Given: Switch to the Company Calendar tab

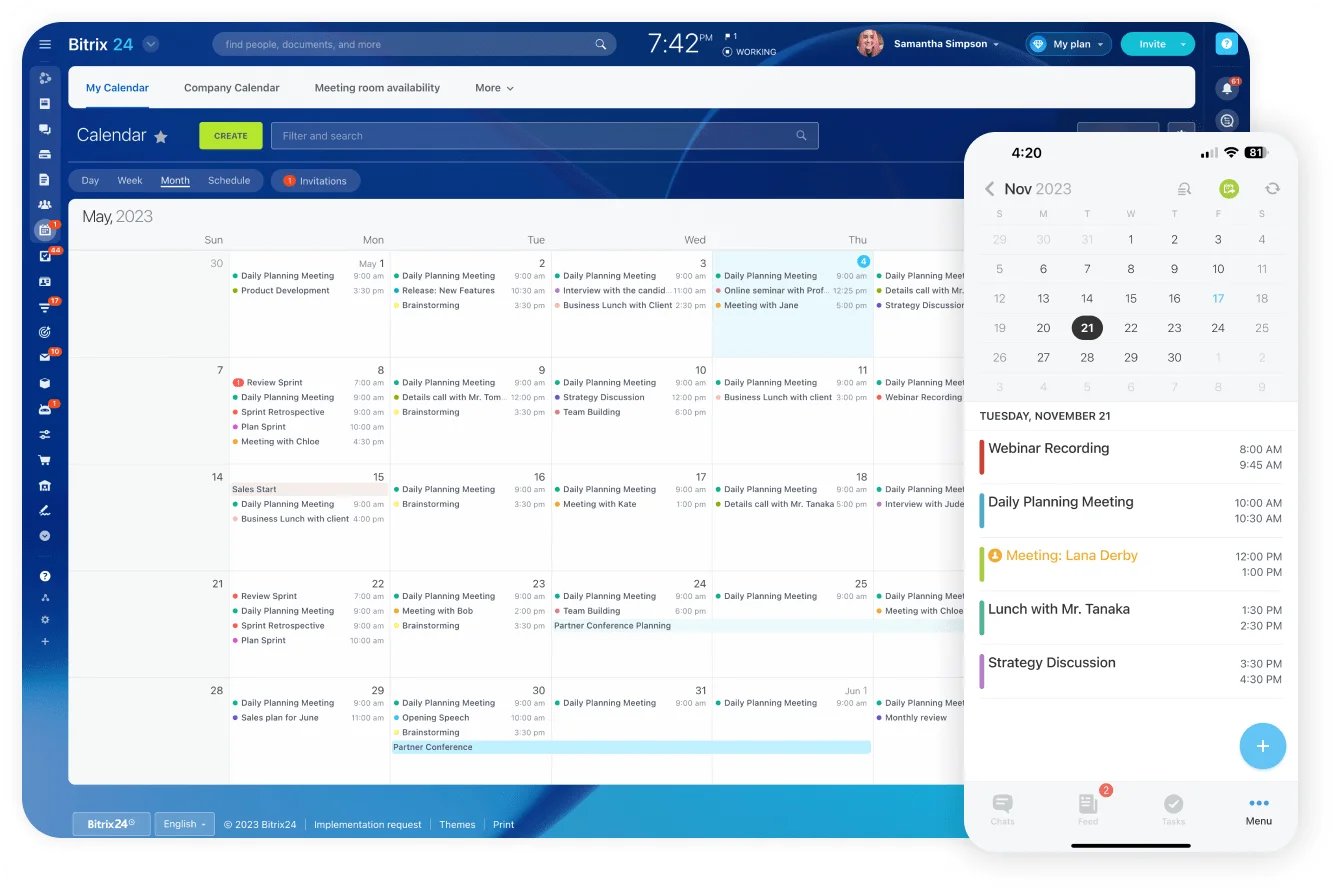Looking at the screenshot, I should pos(231,88).
